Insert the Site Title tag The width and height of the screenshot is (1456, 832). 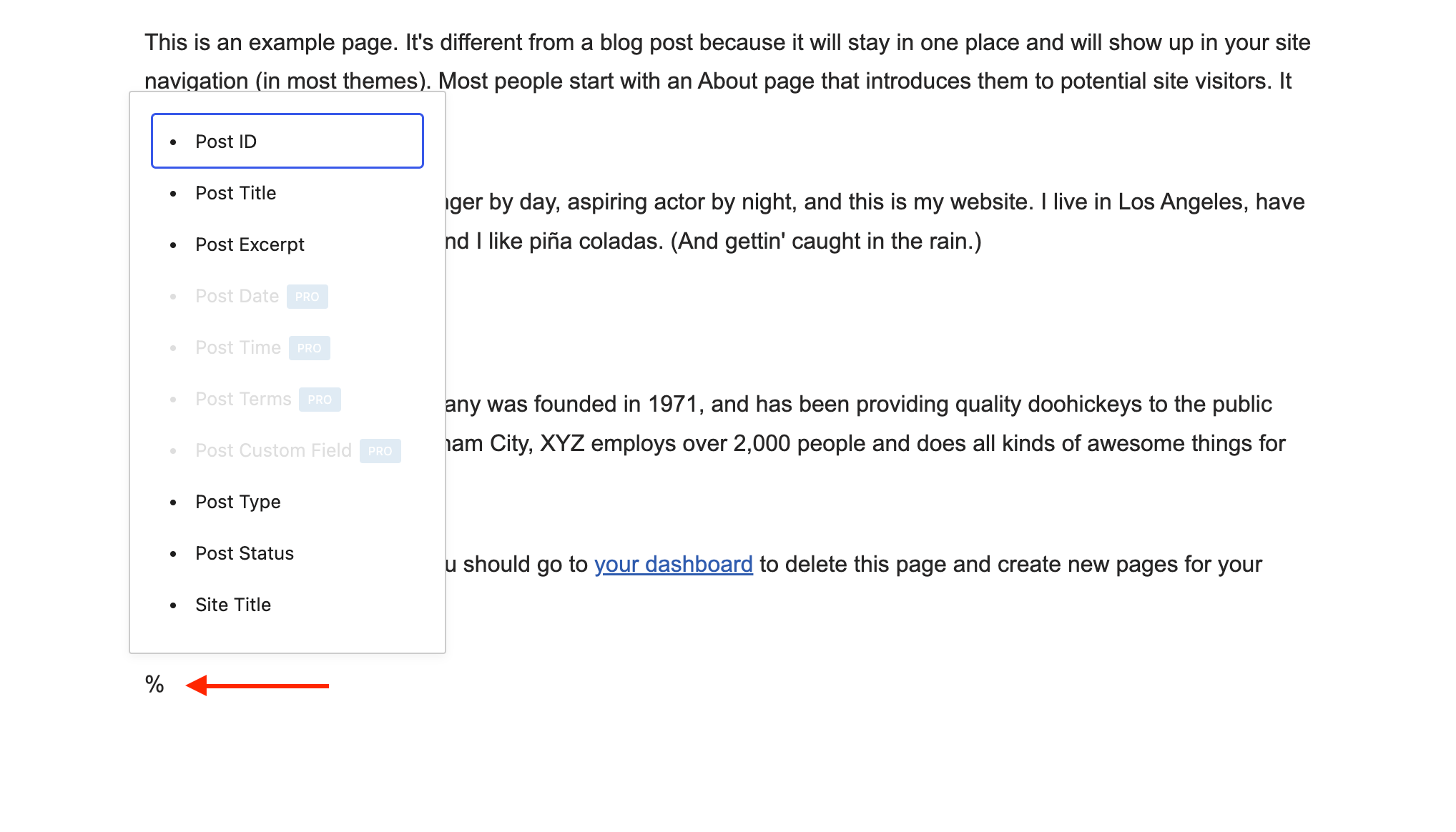coord(233,605)
